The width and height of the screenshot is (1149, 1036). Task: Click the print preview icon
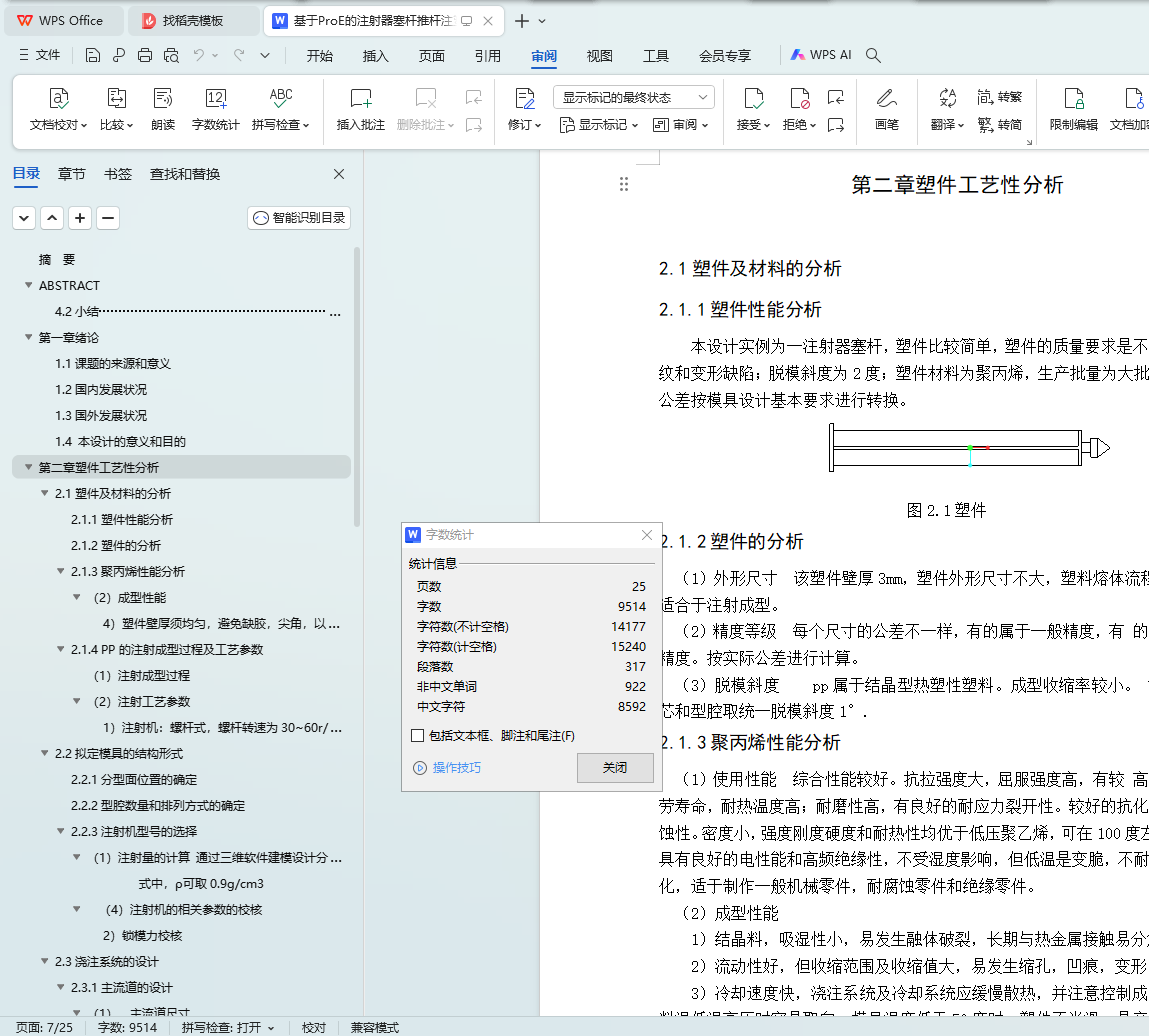(171, 55)
